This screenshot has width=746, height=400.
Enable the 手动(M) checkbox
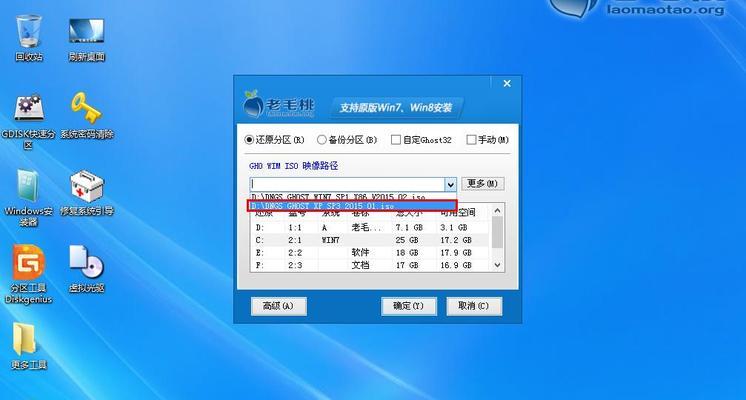pos(471,140)
